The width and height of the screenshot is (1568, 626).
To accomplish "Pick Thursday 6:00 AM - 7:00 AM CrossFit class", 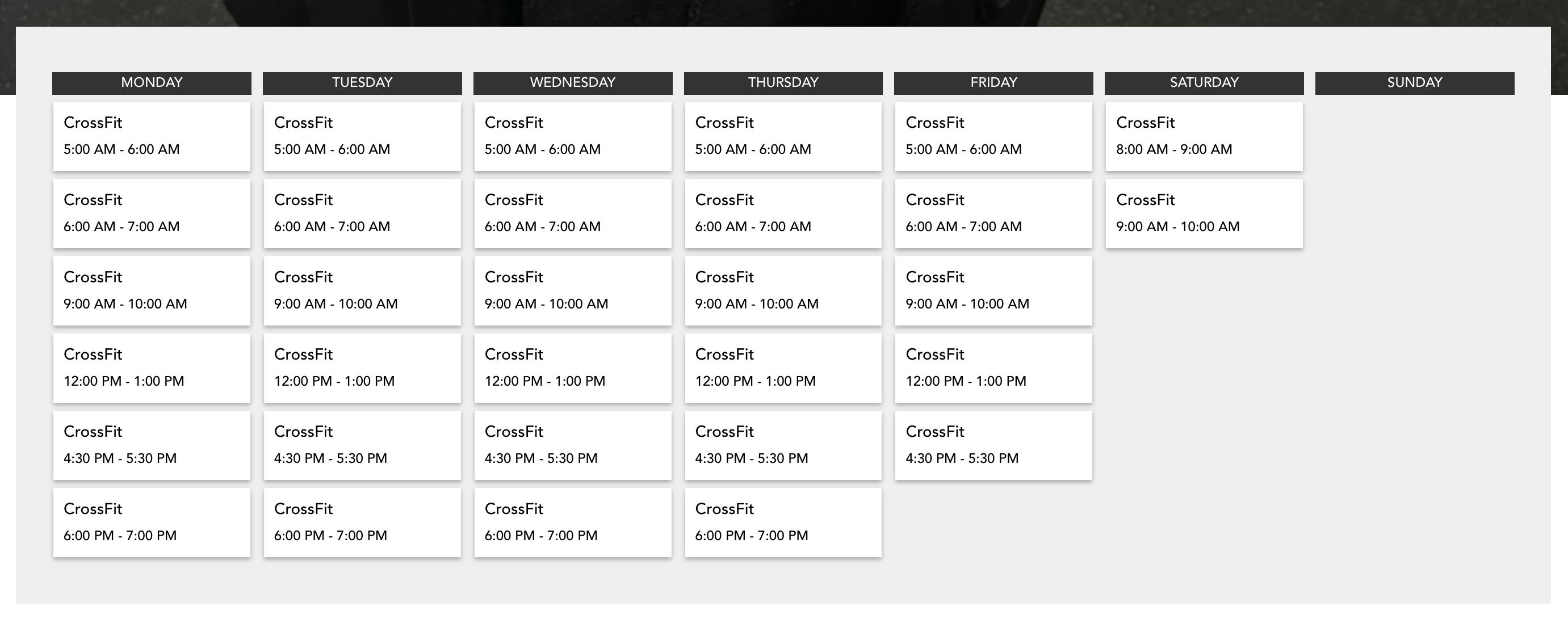I will [x=783, y=214].
